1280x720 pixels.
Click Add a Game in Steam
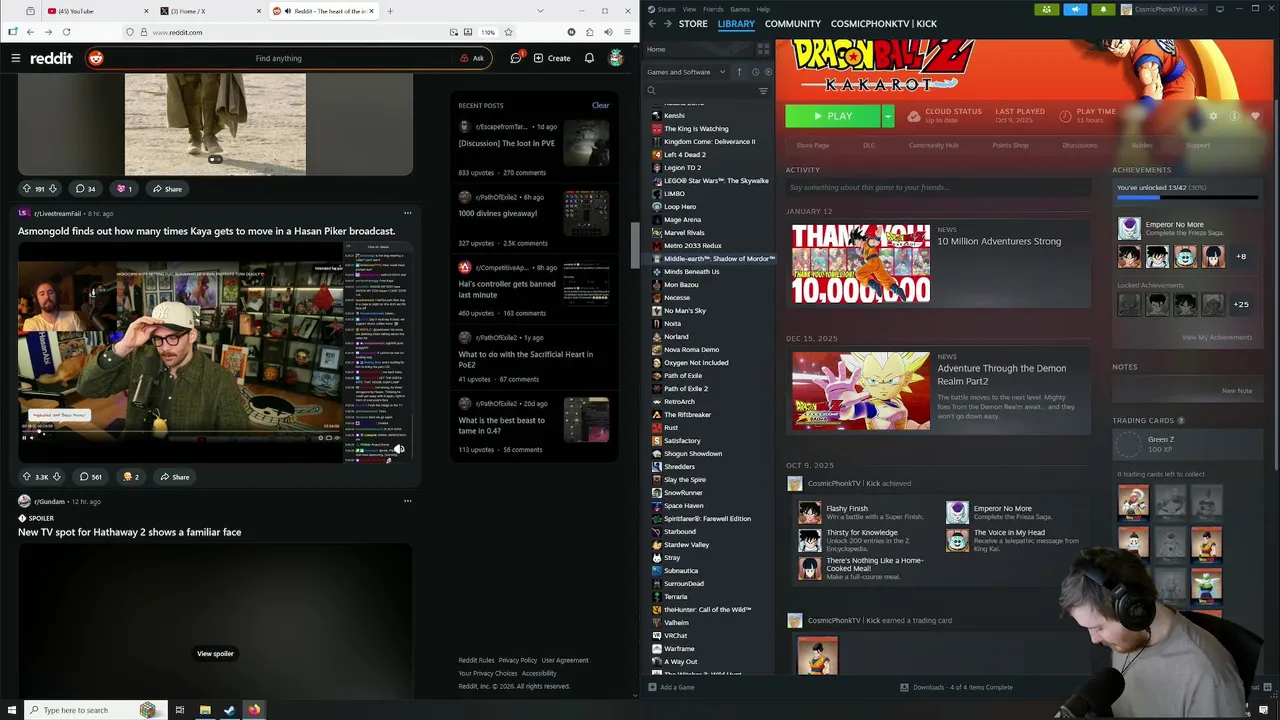(671, 687)
